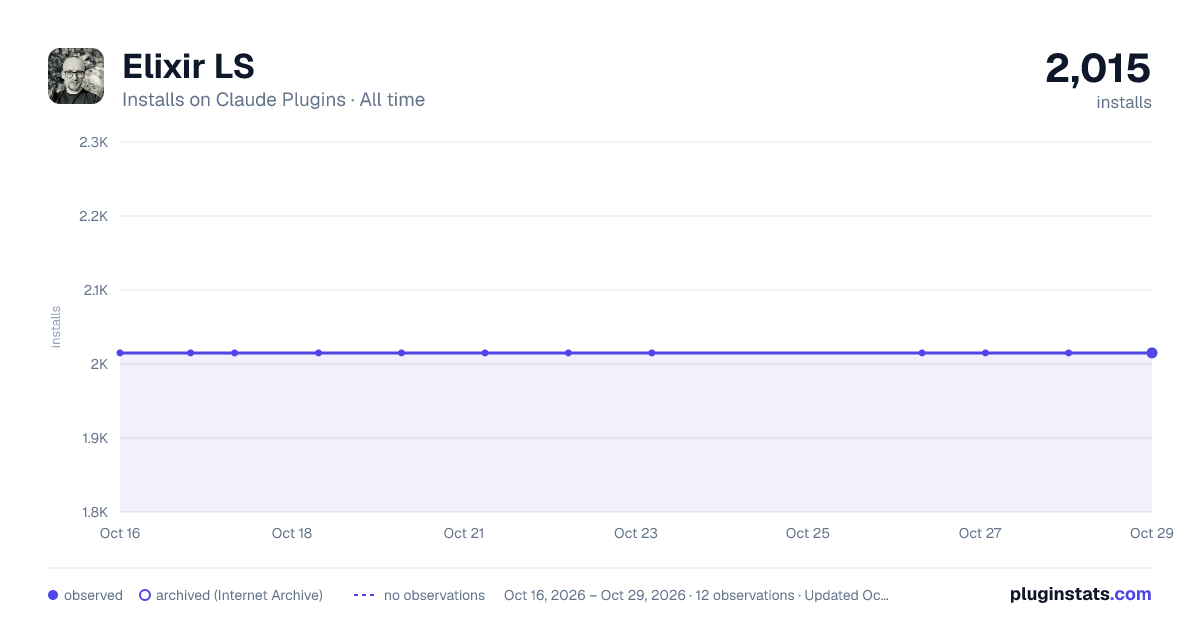Click the Oct 27 x-axis label
1200x630 pixels.
click(980, 533)
